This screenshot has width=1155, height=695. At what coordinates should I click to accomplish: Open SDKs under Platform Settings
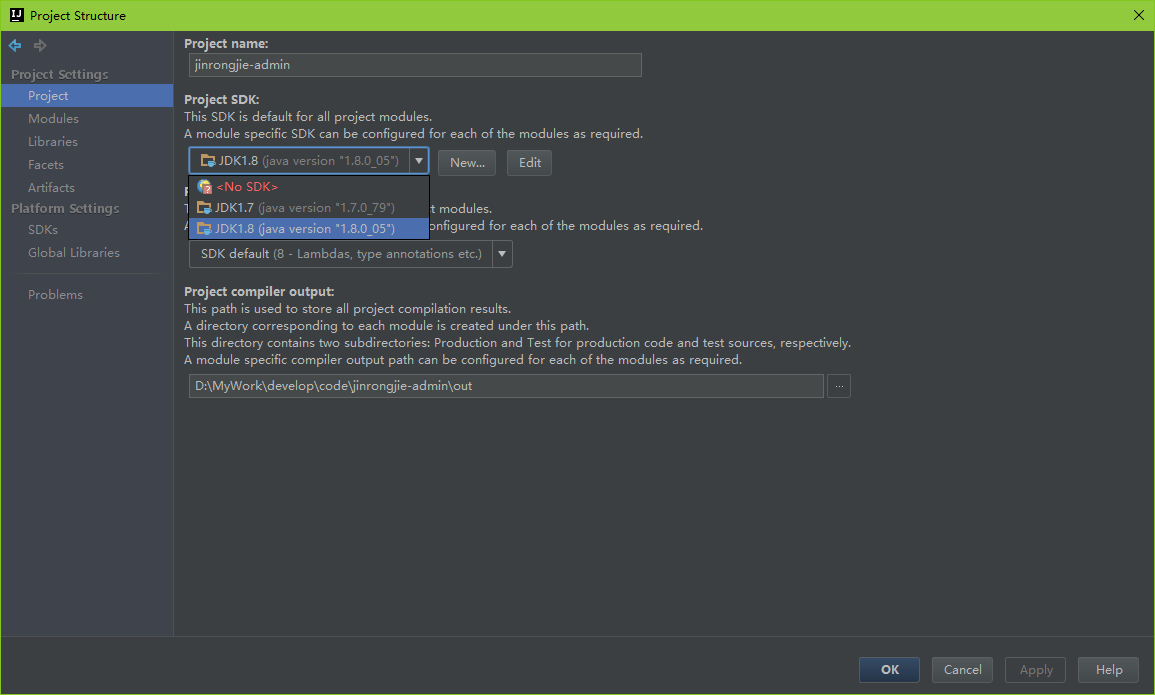(43, 230)
